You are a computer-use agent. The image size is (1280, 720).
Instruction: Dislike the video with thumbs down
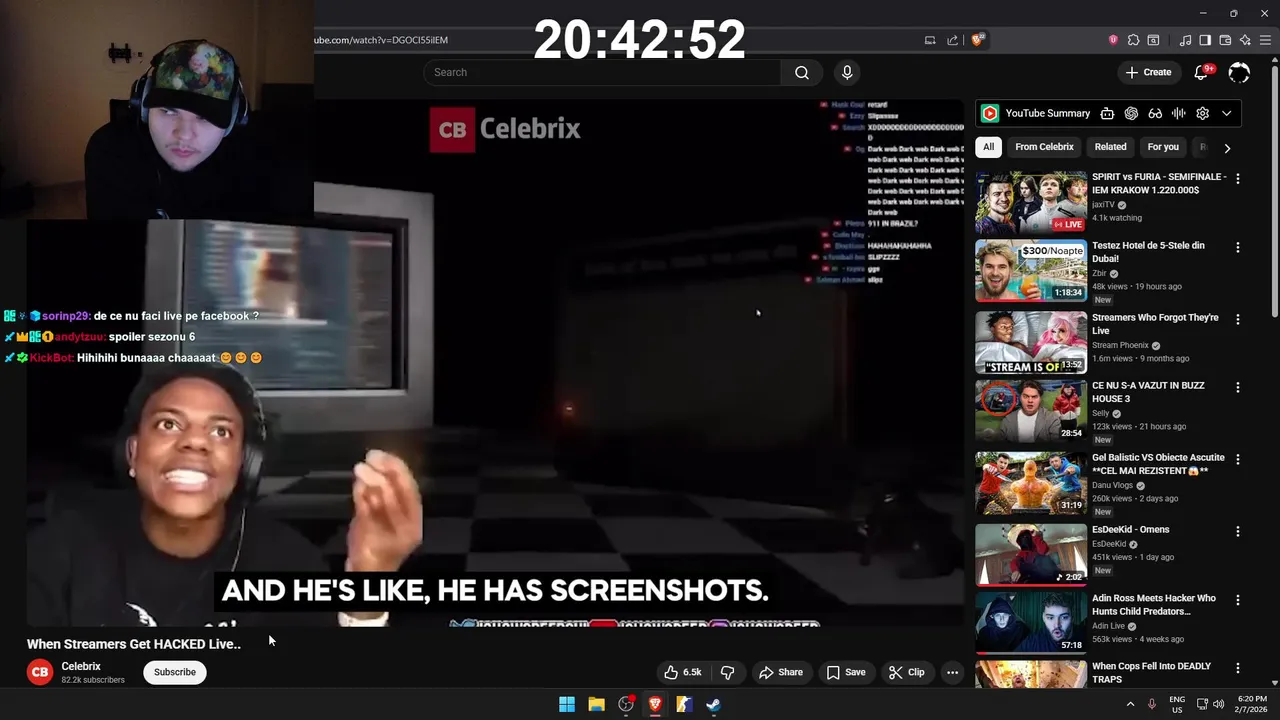[x=728, y=672]
